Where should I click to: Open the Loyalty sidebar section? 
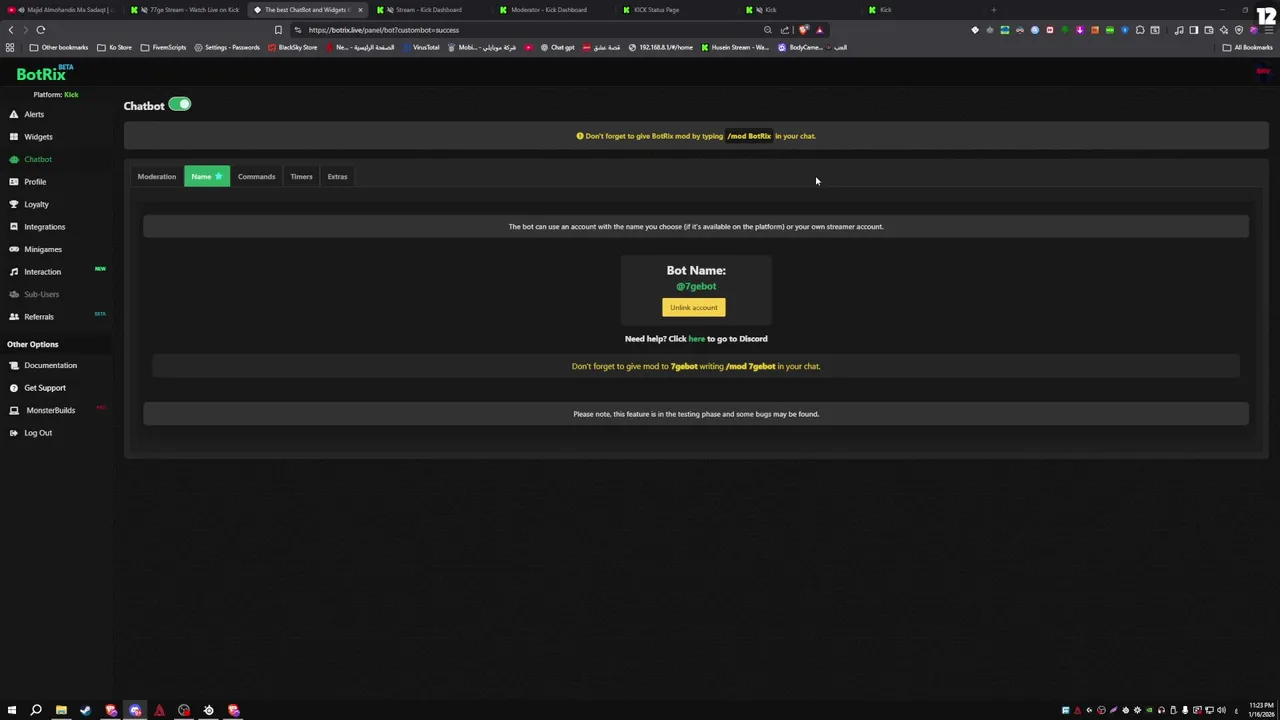pyautogui.click(x=36, y=204)
